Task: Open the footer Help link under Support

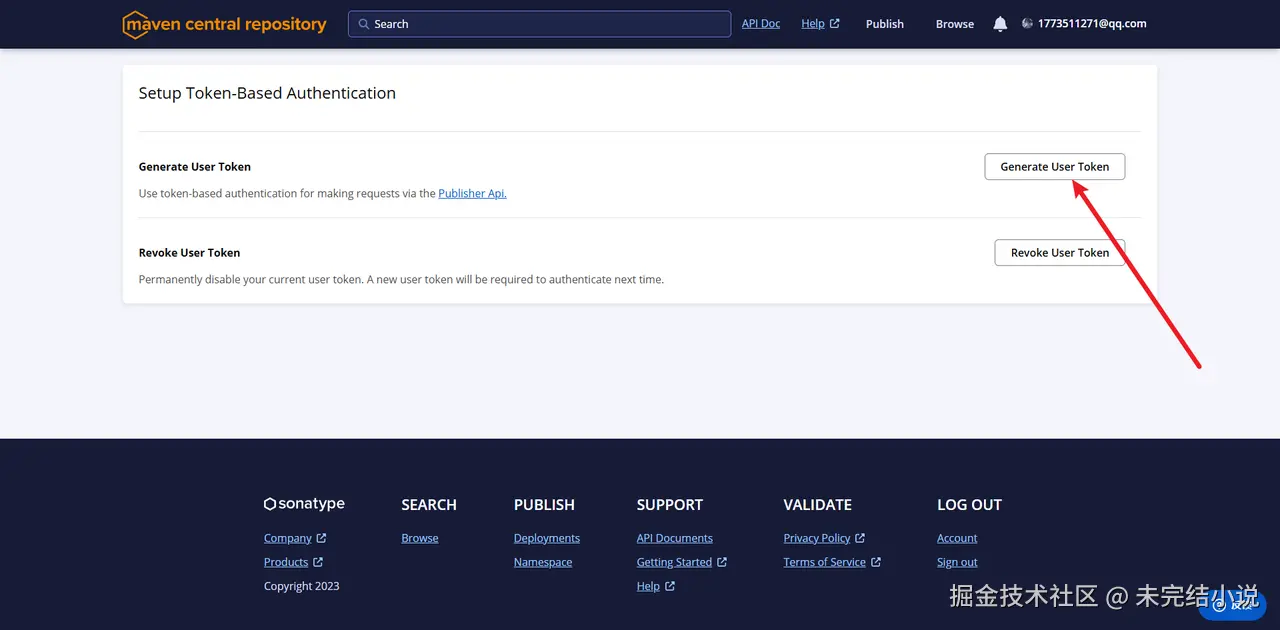Action: pos(648,586)
